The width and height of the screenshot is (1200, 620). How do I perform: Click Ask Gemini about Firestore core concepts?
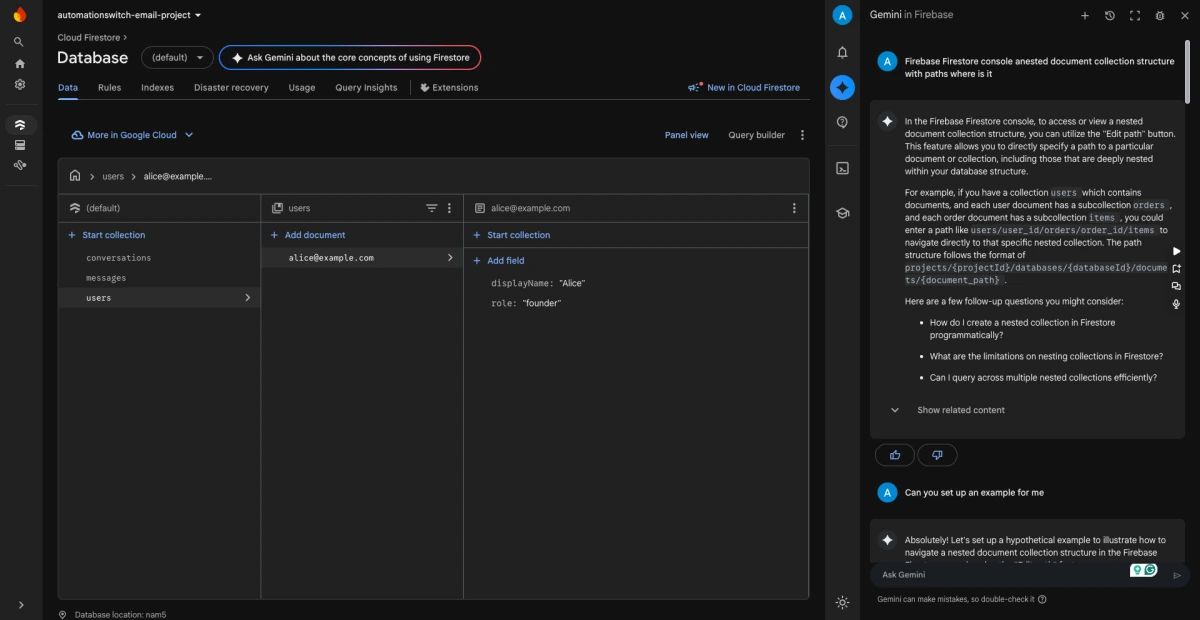point(350,58)
